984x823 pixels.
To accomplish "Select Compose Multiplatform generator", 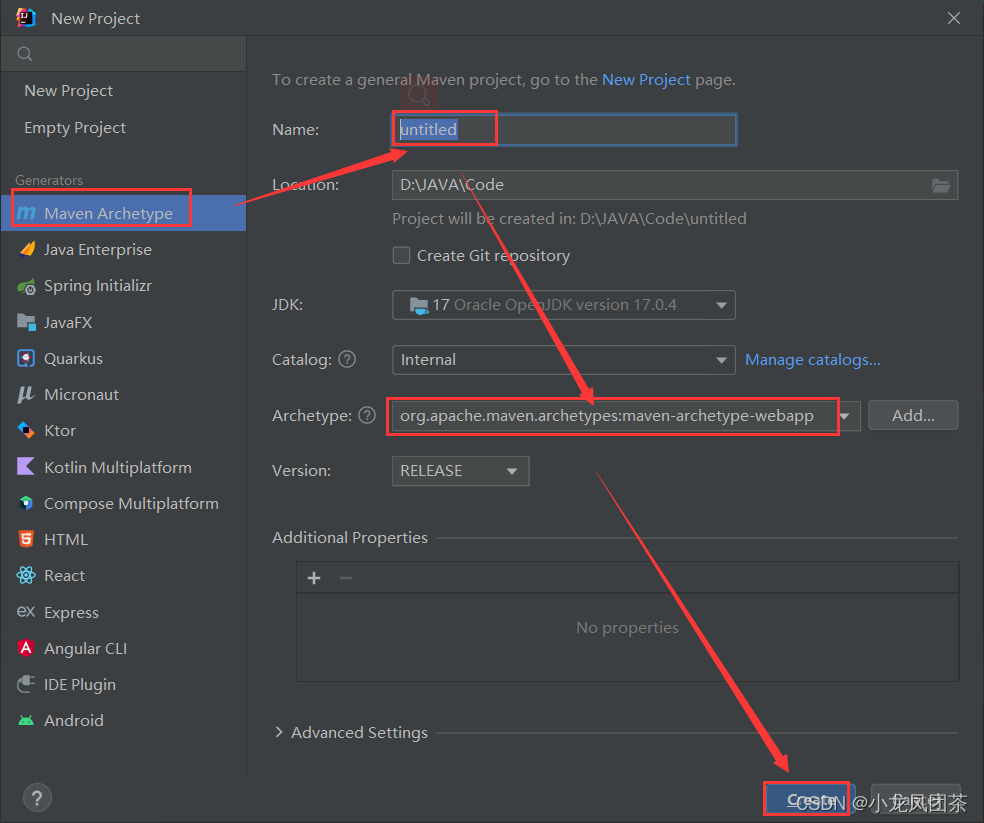I will click(124, 503).
